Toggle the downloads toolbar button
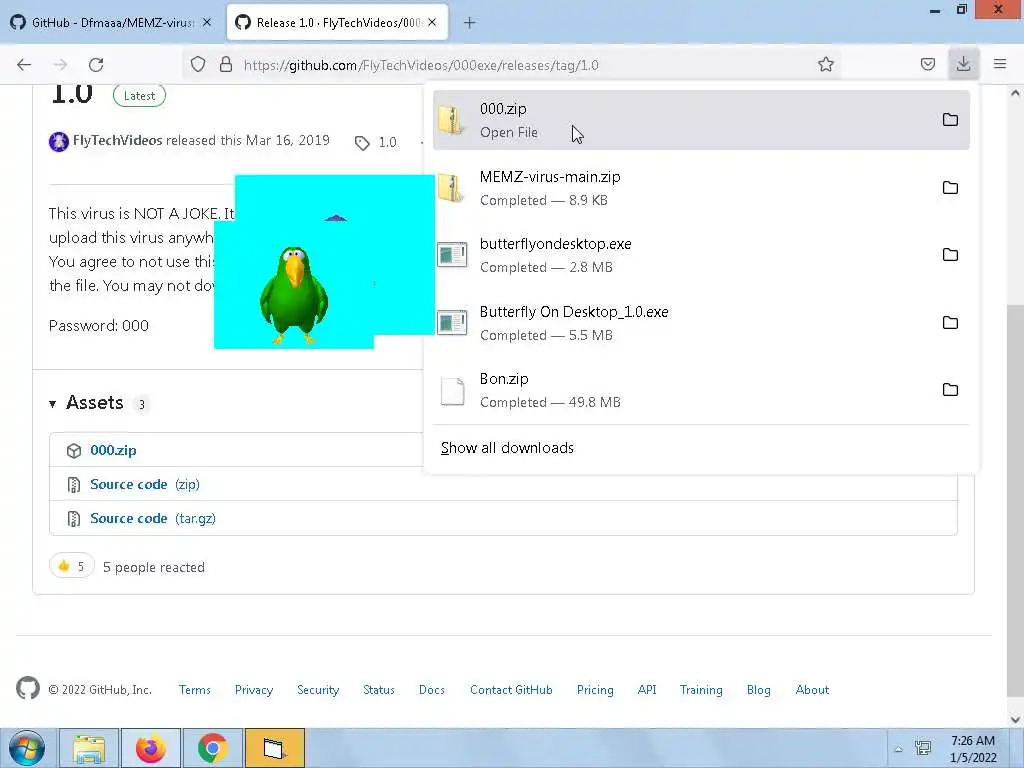The height and width of the screenshot is (768, 1024). (x=963, y=64)
